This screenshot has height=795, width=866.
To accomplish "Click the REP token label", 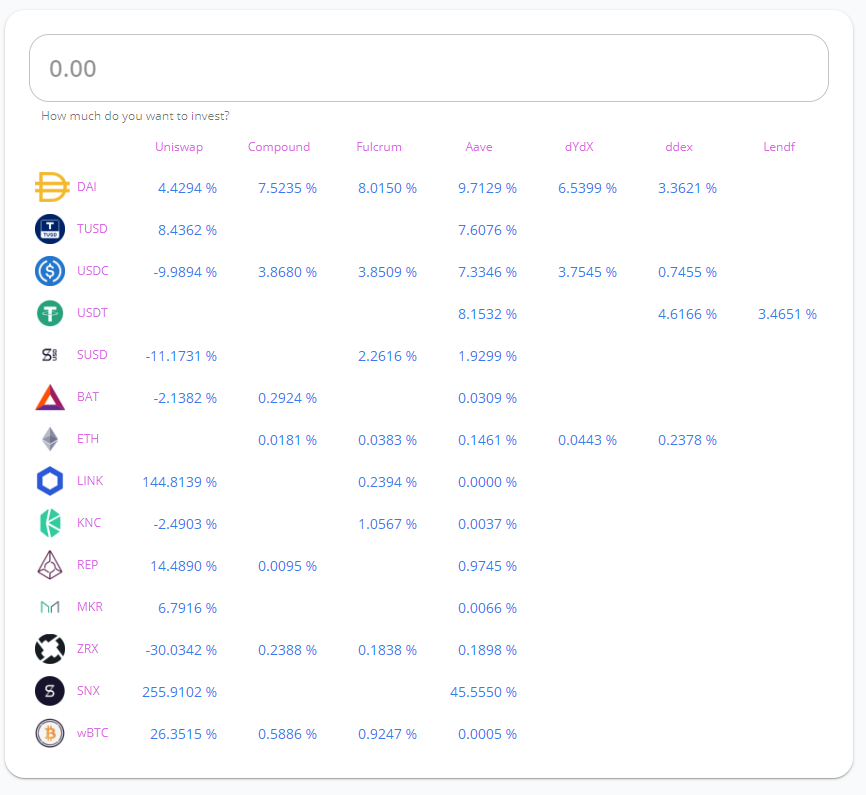I will (x=87, y=565).
